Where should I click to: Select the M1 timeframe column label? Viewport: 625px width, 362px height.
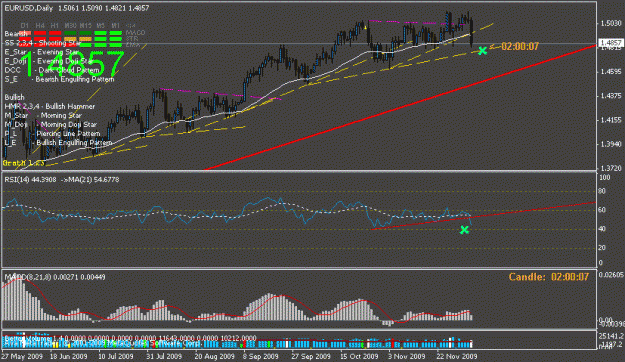click(x=116, y=26)
